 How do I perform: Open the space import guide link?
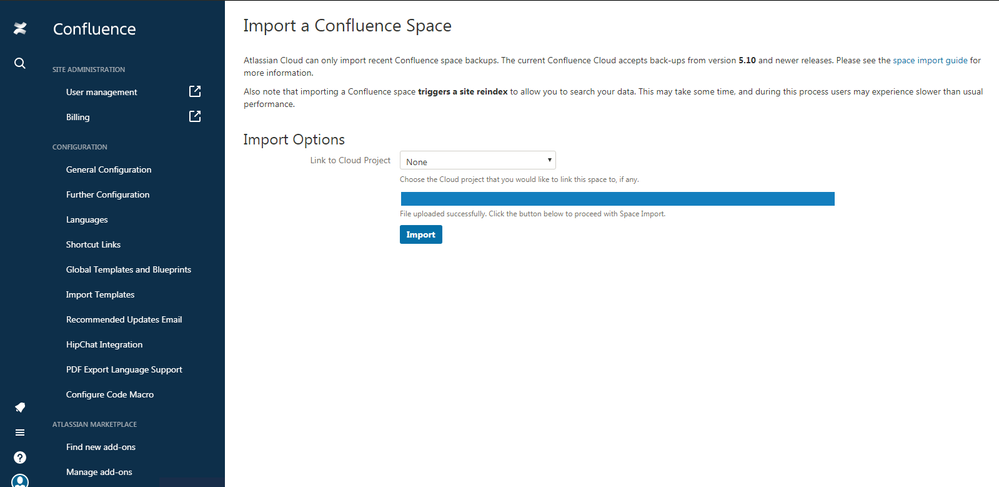click(930, 61)
